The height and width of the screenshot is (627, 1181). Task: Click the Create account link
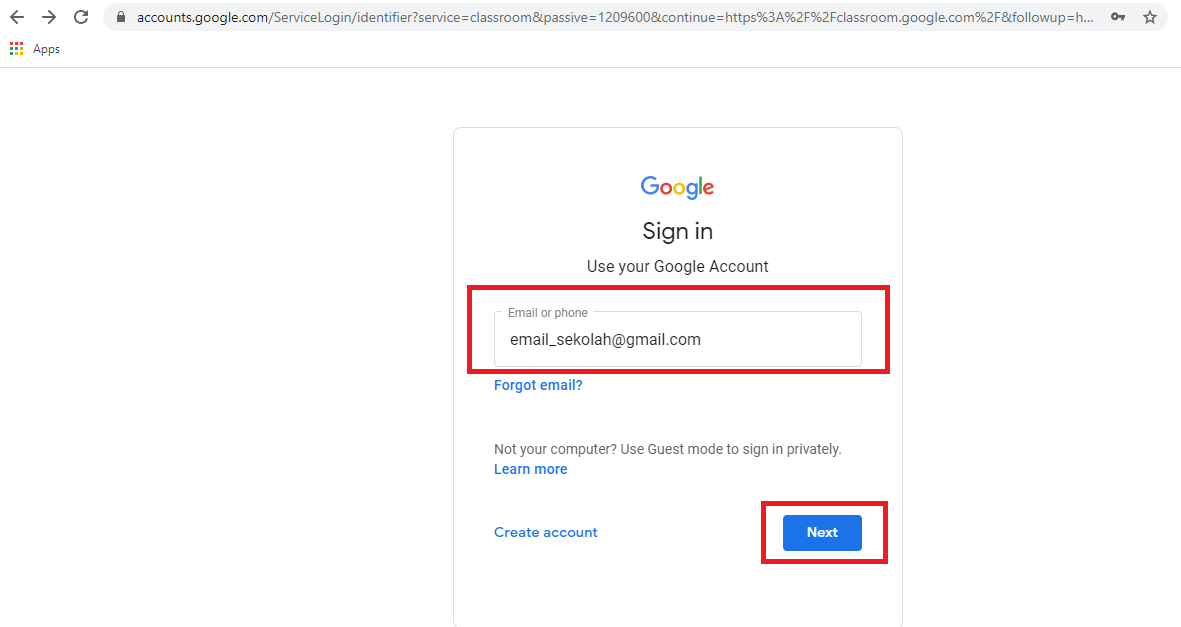pos(546,532)
